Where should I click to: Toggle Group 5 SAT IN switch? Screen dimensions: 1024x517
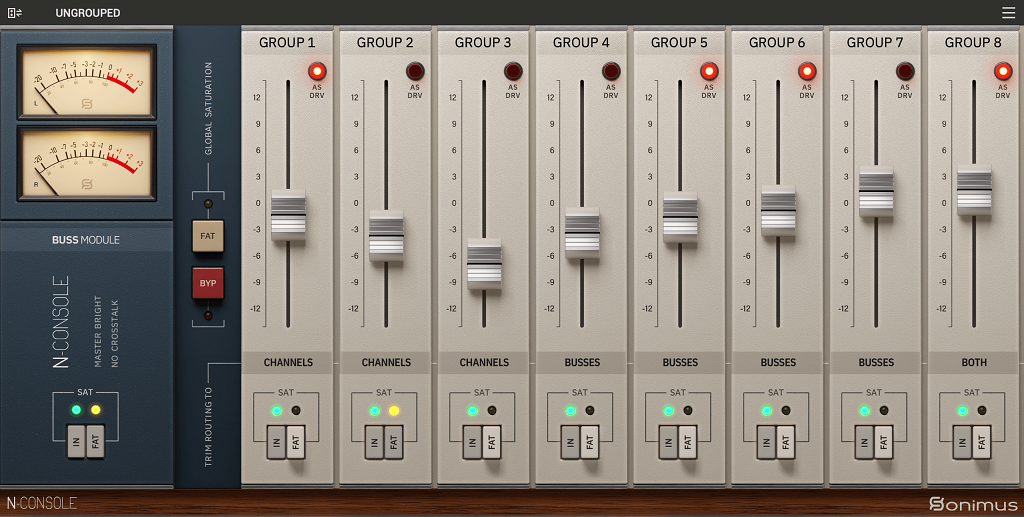(668, 442)
